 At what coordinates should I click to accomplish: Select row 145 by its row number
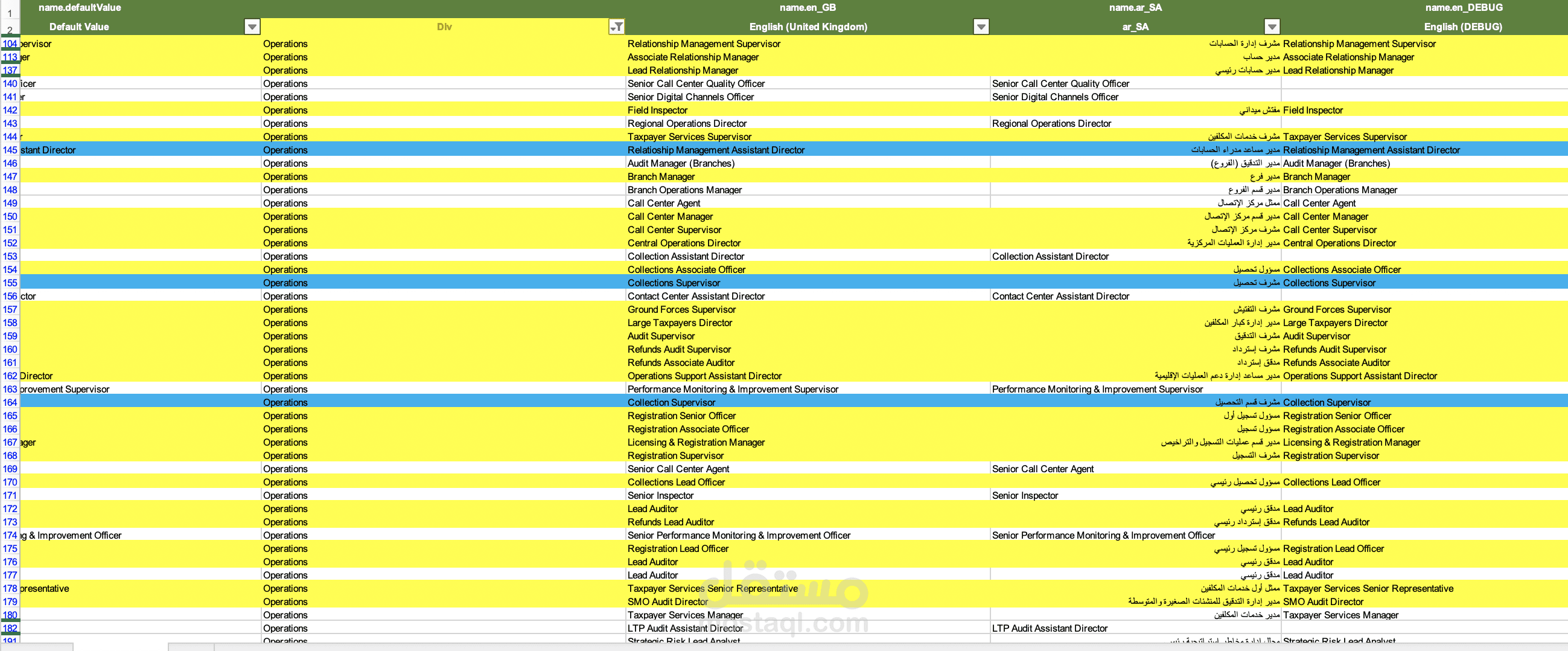(x=10, y=150)
